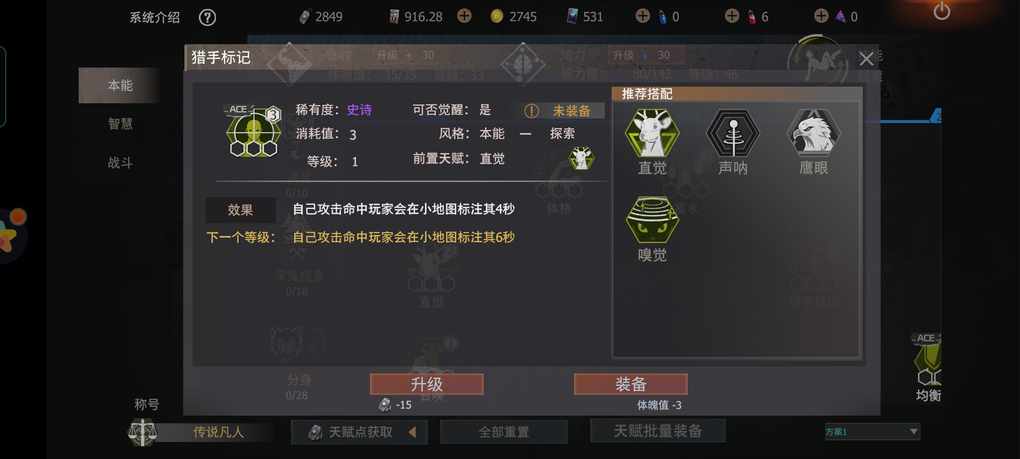Click the 天赋批量装备 button
The height and width of the screenshot is (459, 1020).
point(658,430)
